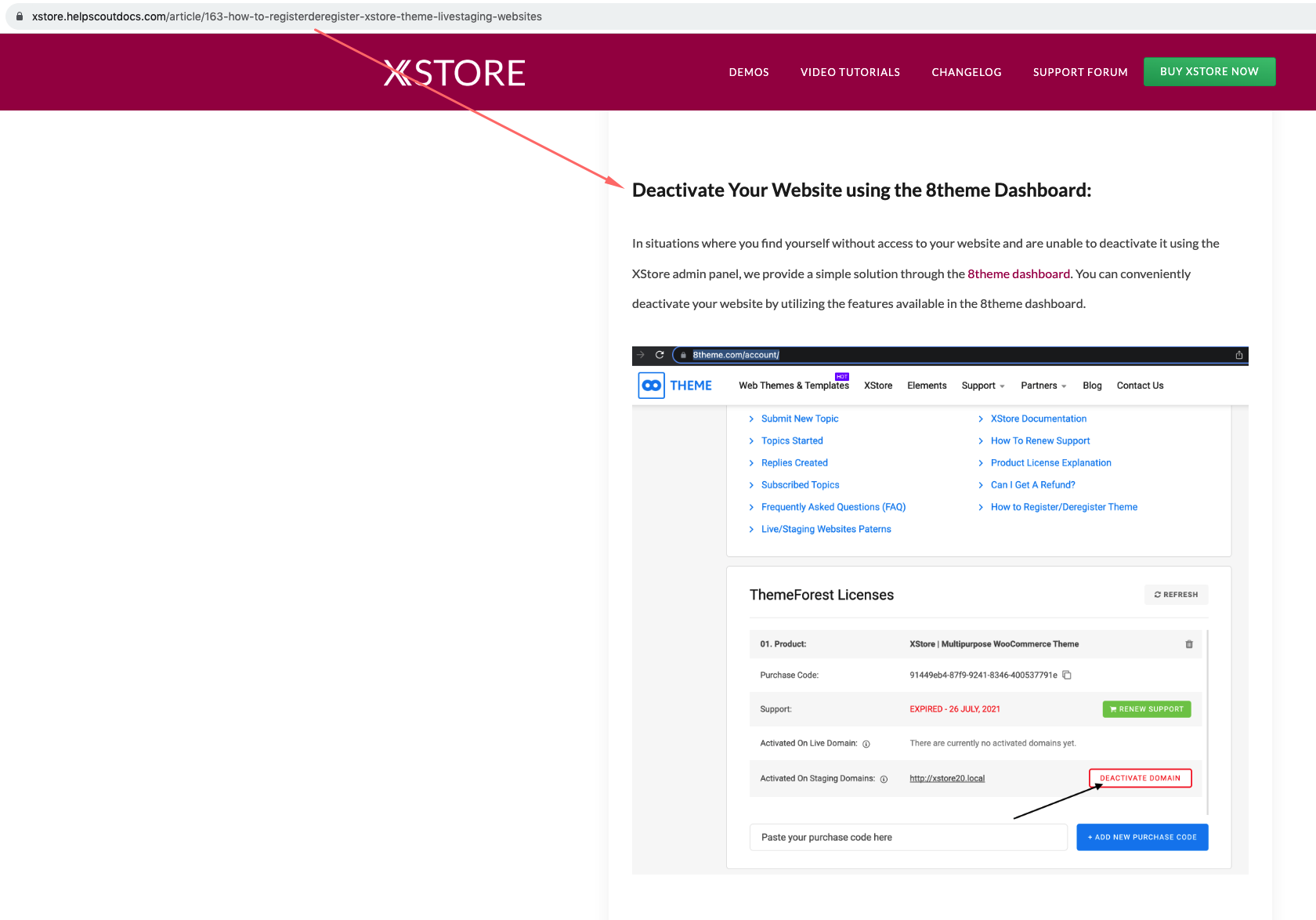The width and height of the screenshot is (1316, 920).
Task: Click the forward arrow in embedded browser
Action: [x=641, y=355]
